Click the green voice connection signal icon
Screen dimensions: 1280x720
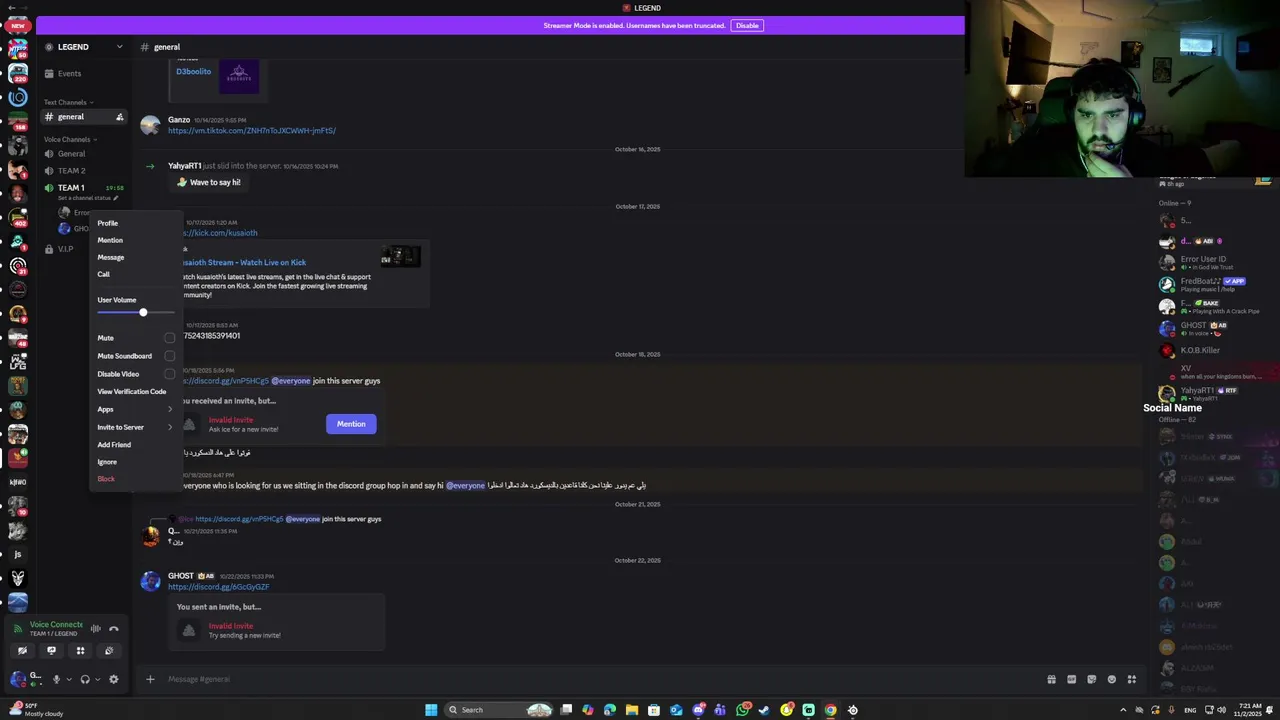pyautogui.click(x=17, y=629)
